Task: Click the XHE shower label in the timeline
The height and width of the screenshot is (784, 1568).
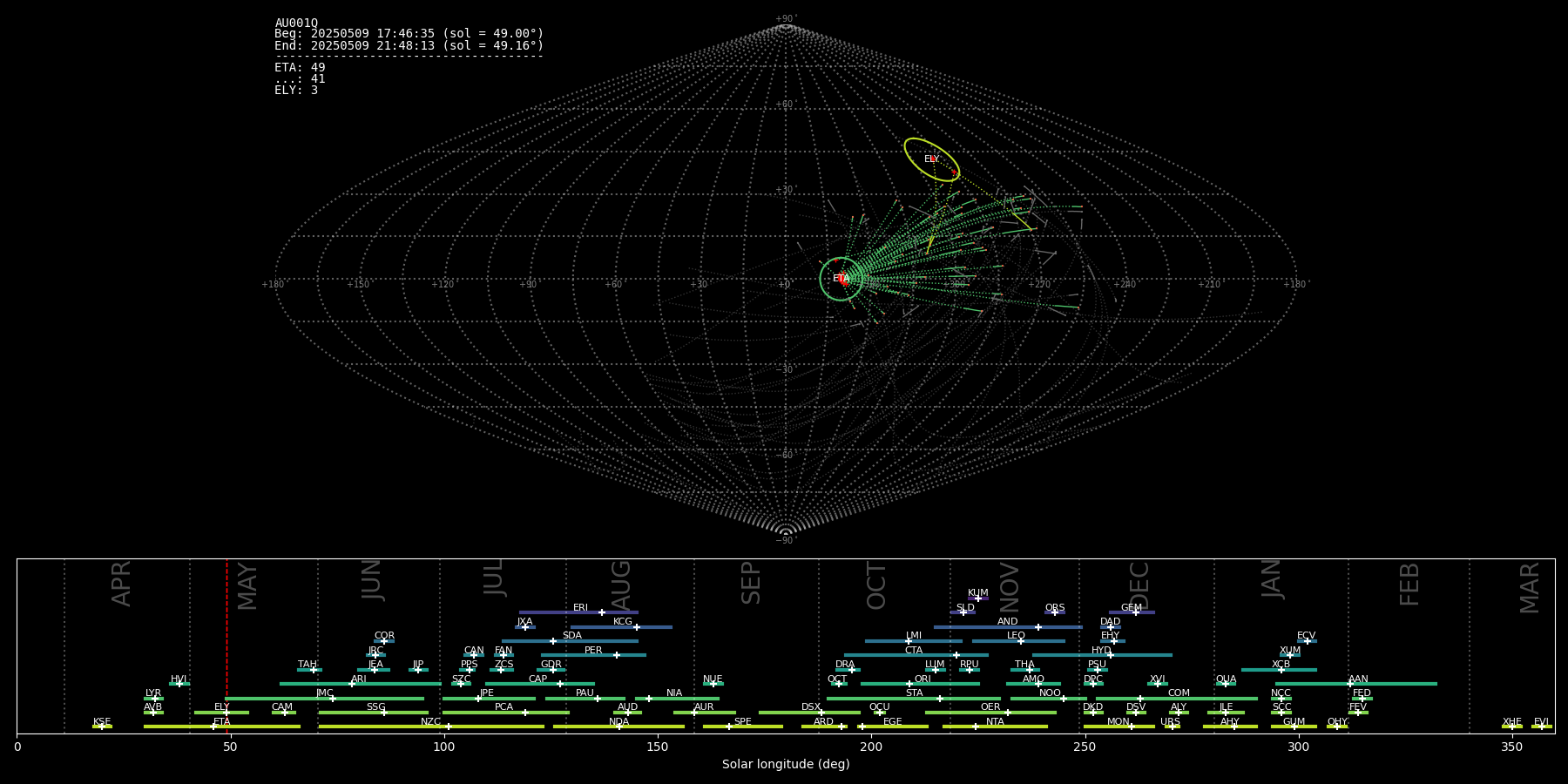Action: [x=1512, y=722]
